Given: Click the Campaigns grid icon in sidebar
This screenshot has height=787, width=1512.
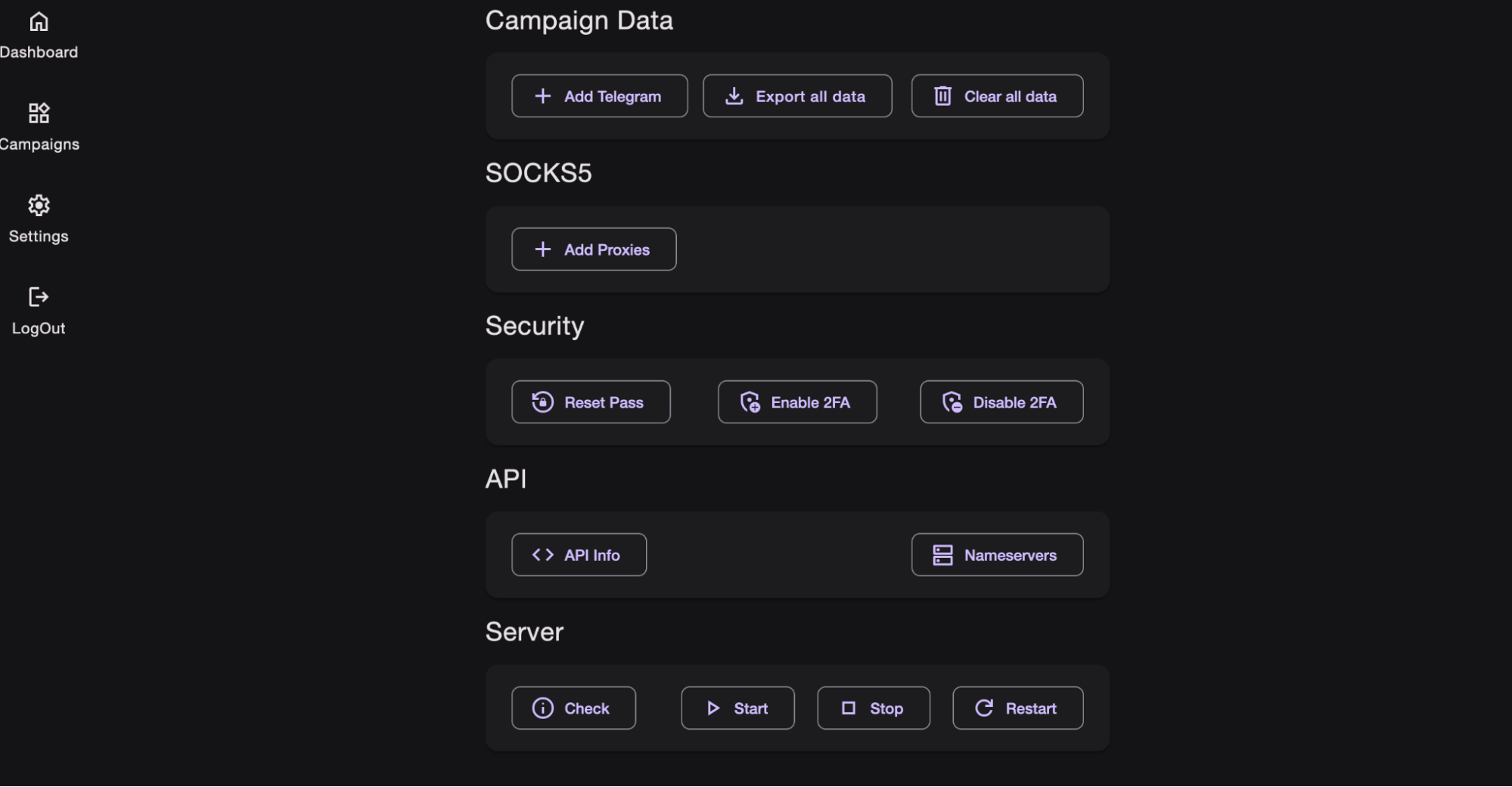Looking at the screenshot, I should click(39, 113).
